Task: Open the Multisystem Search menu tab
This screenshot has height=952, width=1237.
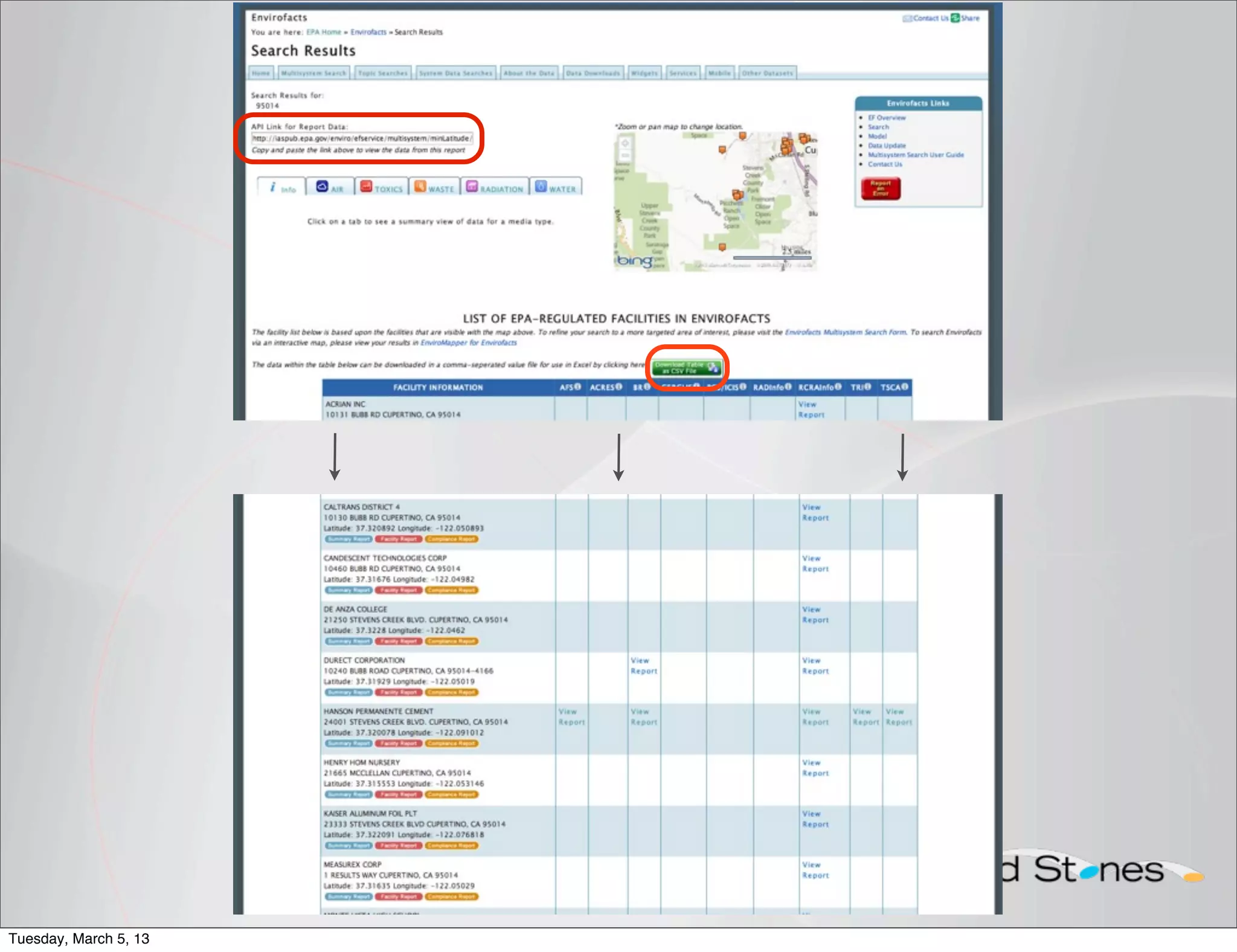Action: pos(313,73)
